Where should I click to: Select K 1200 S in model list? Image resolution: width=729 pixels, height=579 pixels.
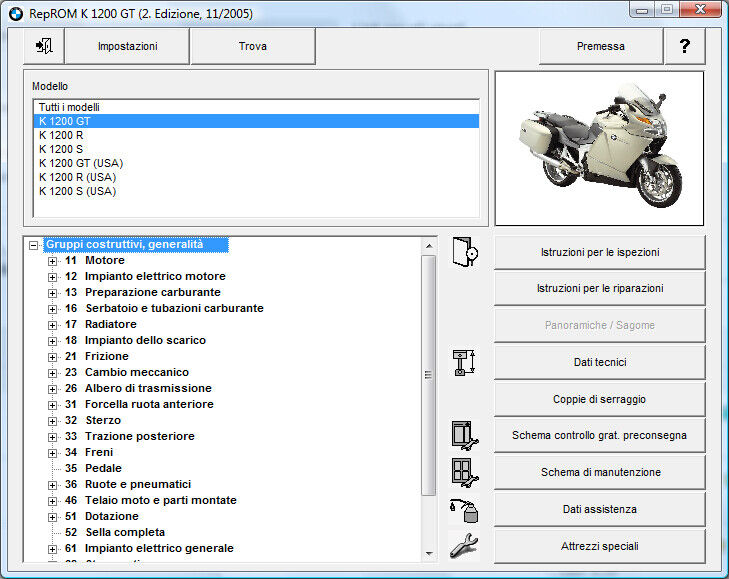point(61,149)
